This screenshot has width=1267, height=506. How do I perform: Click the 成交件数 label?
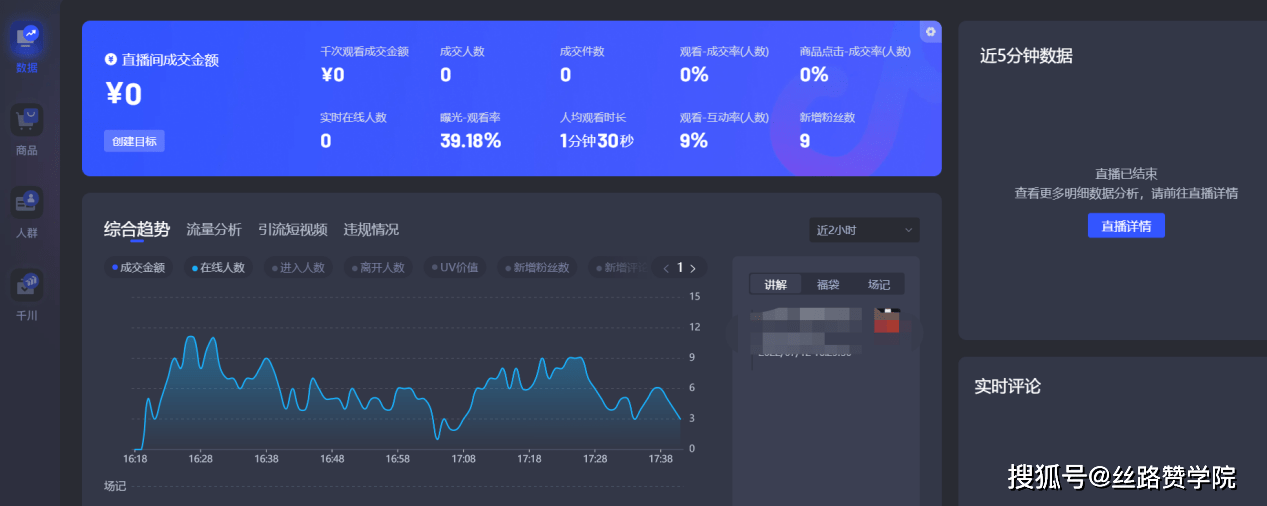click(x=582, y=51)
